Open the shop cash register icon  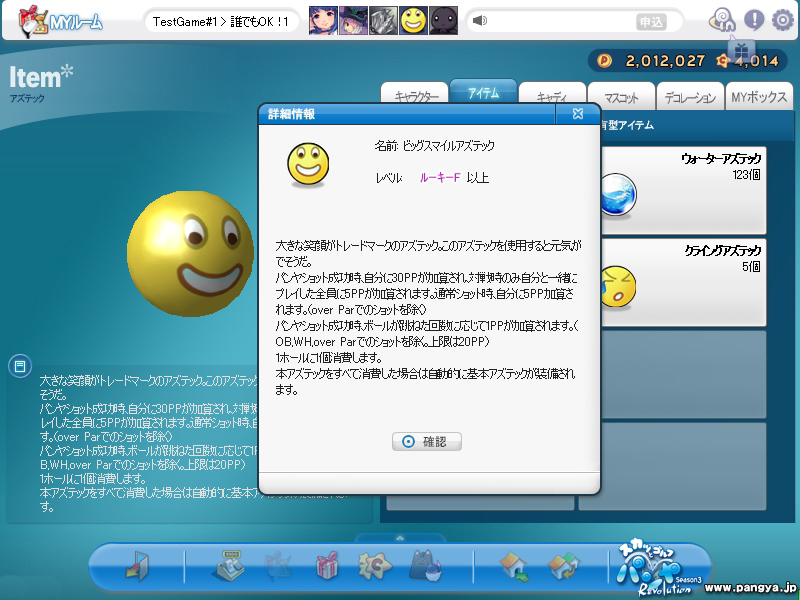[229, 567]
